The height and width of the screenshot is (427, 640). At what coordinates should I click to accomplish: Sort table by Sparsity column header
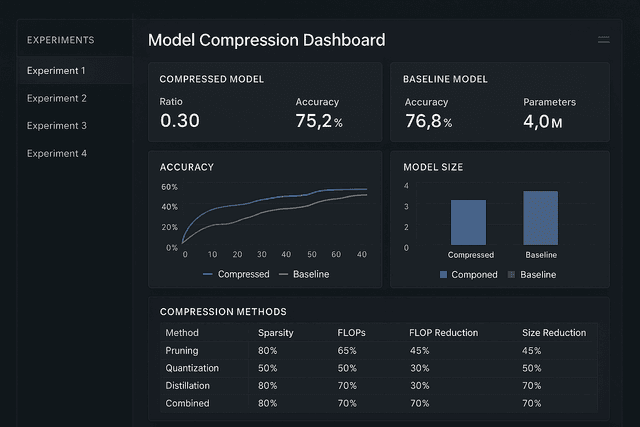(x=276, y=333)
